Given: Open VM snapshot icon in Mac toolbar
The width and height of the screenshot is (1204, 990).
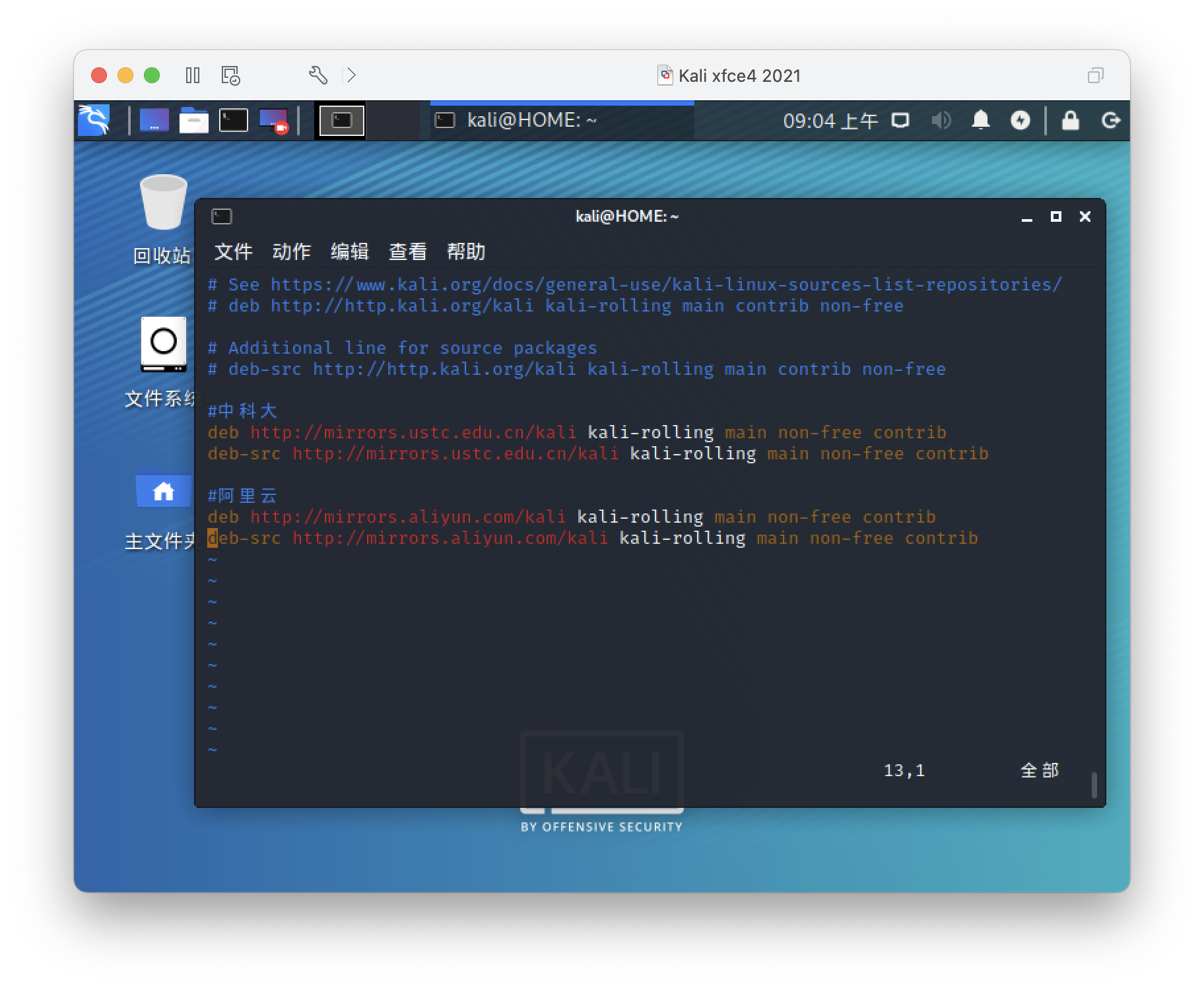Looking at the screenshot, I should point(230,75).
